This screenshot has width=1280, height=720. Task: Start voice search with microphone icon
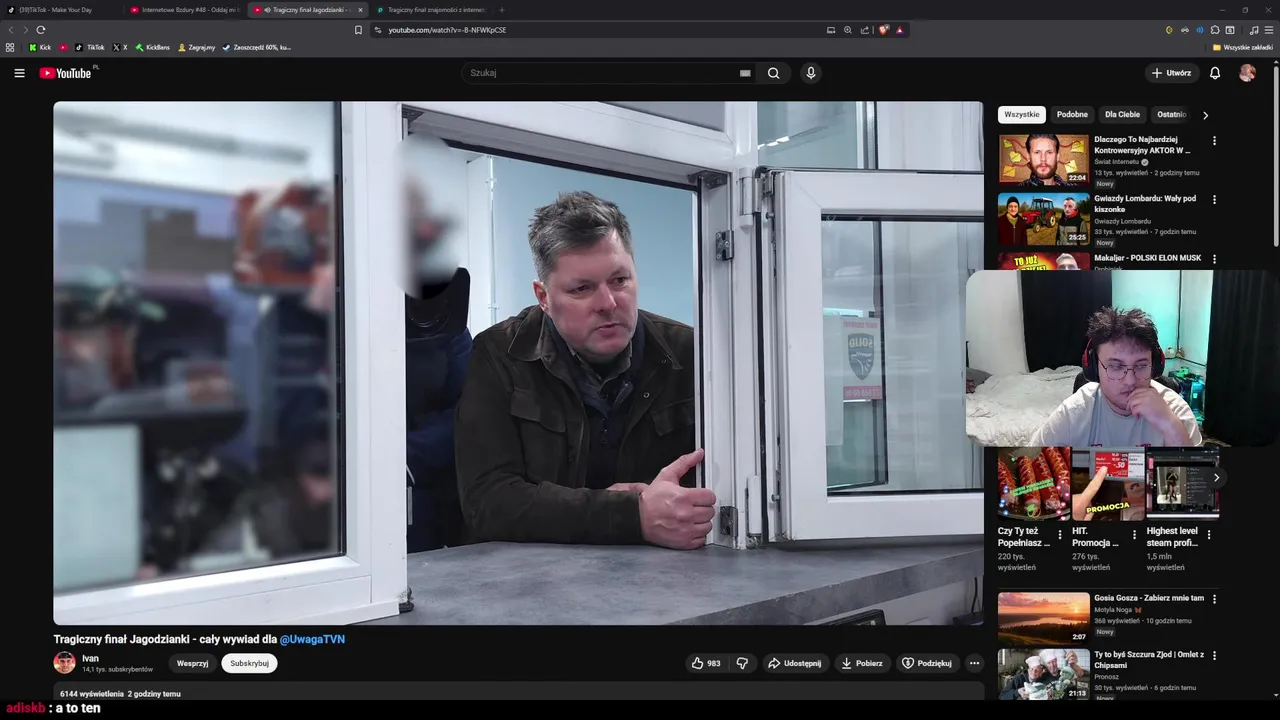[811, 73]
